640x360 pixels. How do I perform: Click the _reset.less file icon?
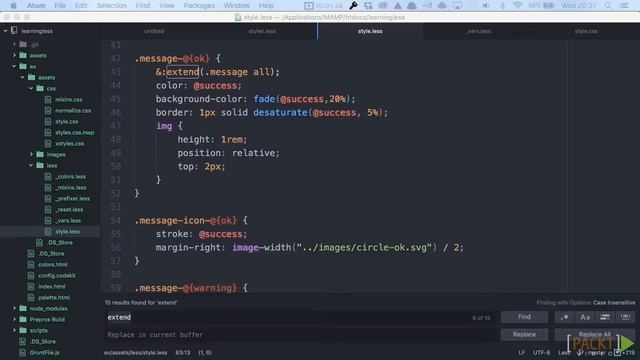pyautogui.click(x=48, y=209)
